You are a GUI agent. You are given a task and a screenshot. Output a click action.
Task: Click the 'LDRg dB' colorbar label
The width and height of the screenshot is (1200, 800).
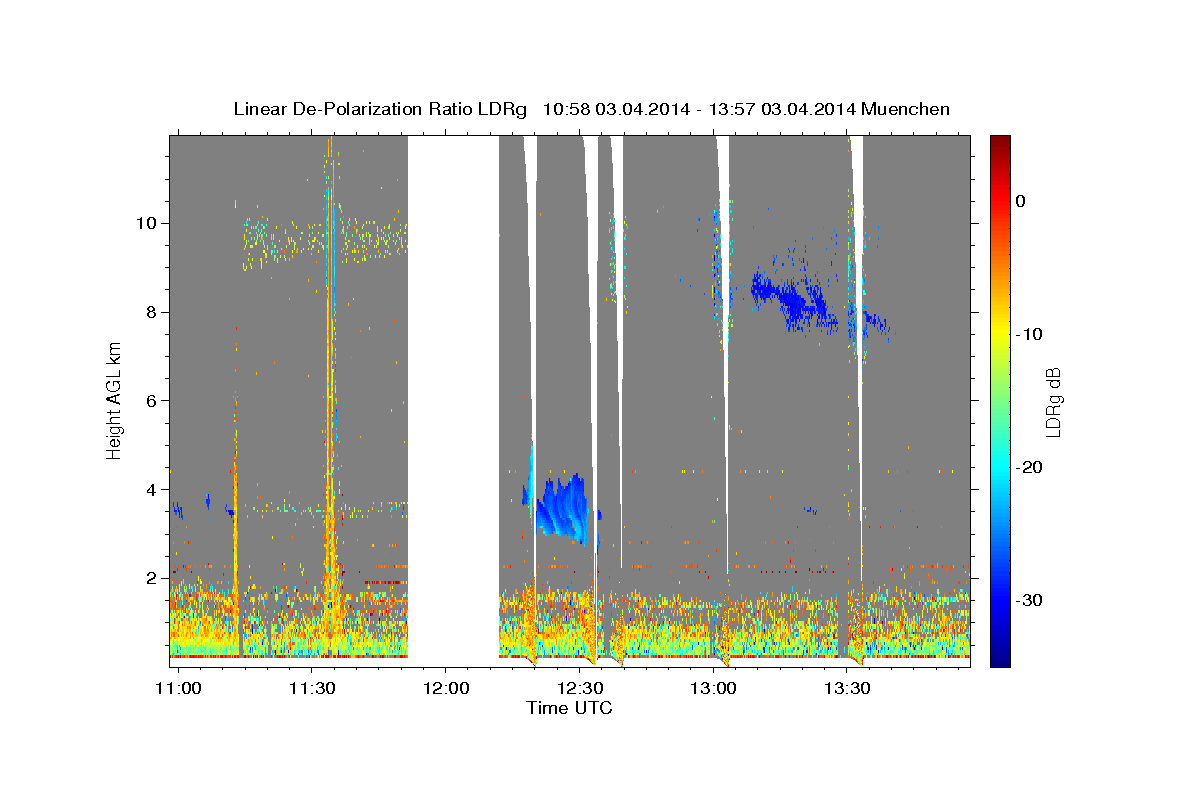point(1052,401)
